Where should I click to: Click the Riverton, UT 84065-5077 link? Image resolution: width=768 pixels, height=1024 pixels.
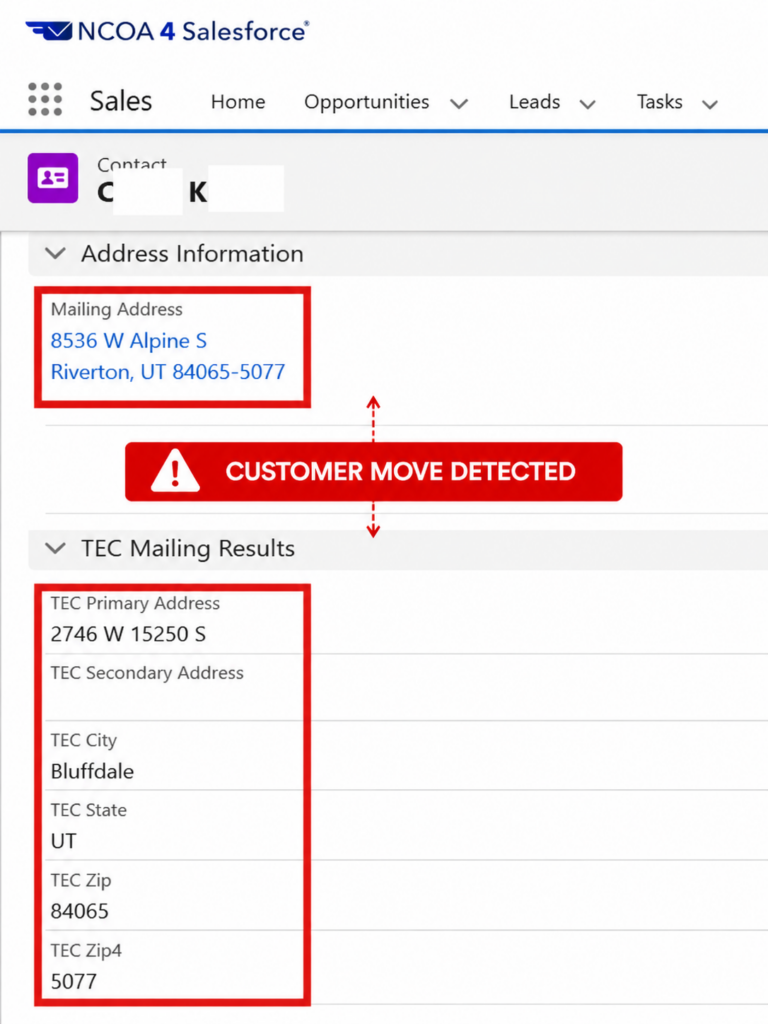click(x=168, y=372)
